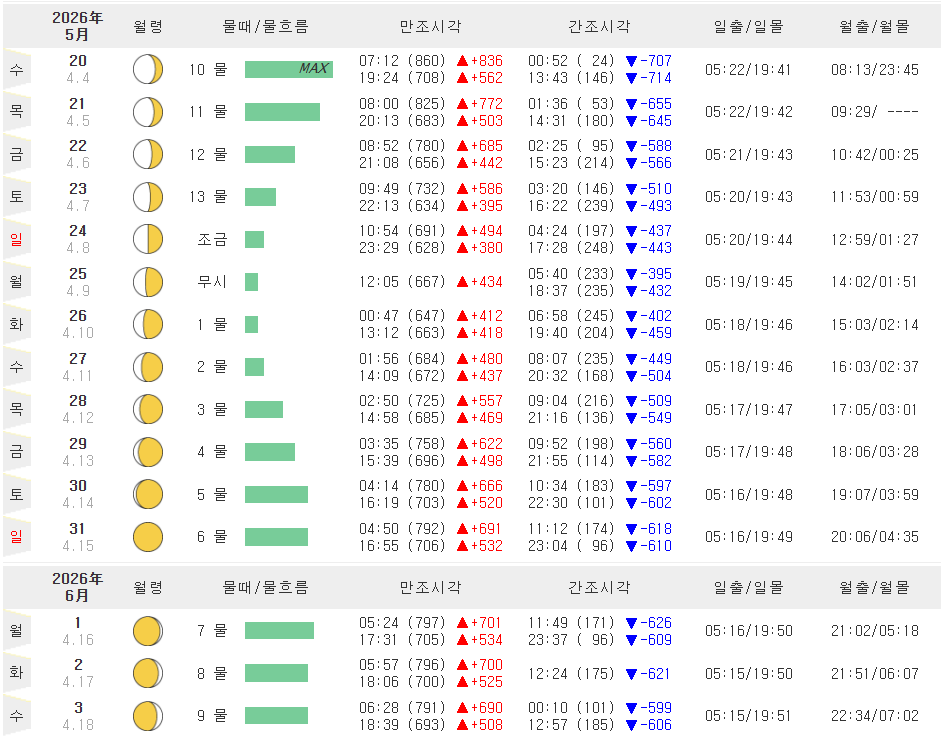
Task: Click the red up arrow beside +701
Action: pos(462,623)
